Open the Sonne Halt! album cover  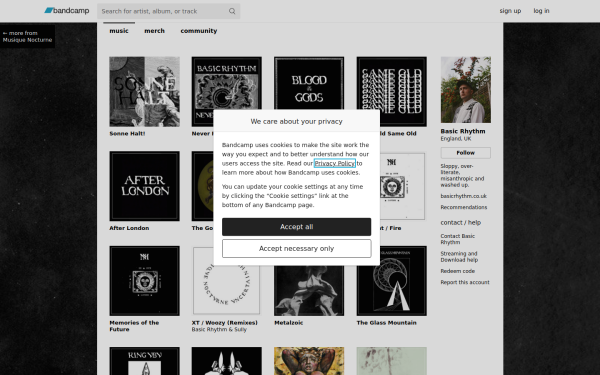[x=144, y=91]
